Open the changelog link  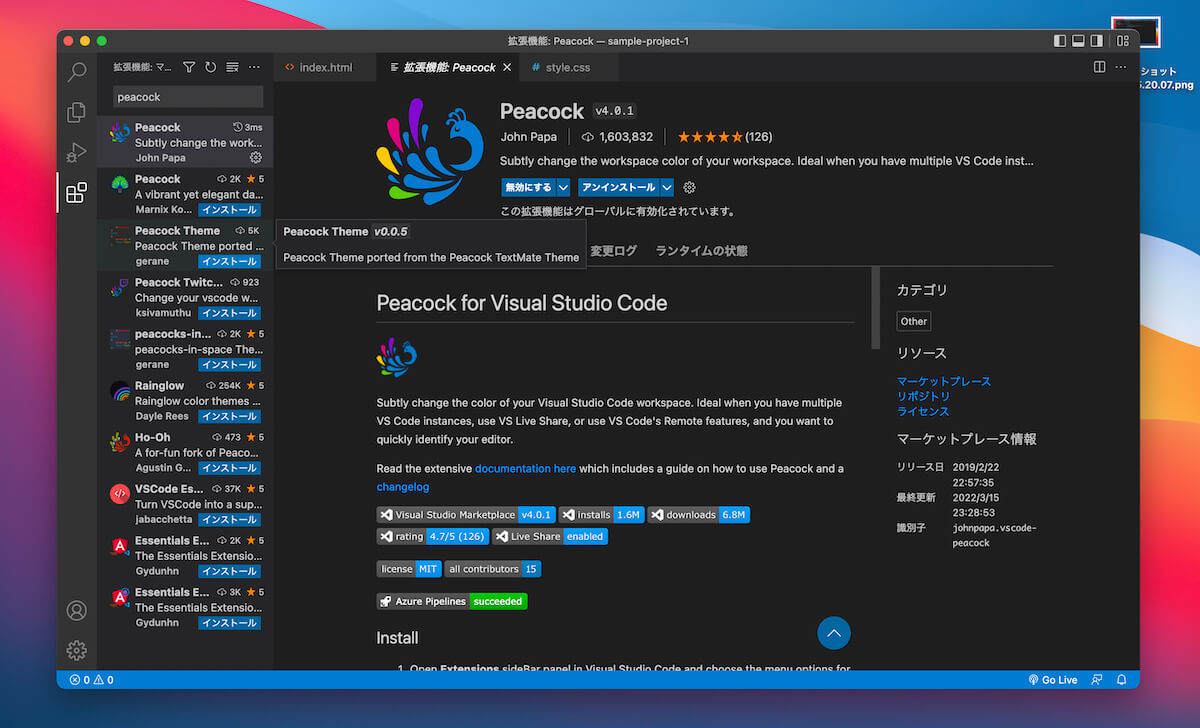point(403,487)
